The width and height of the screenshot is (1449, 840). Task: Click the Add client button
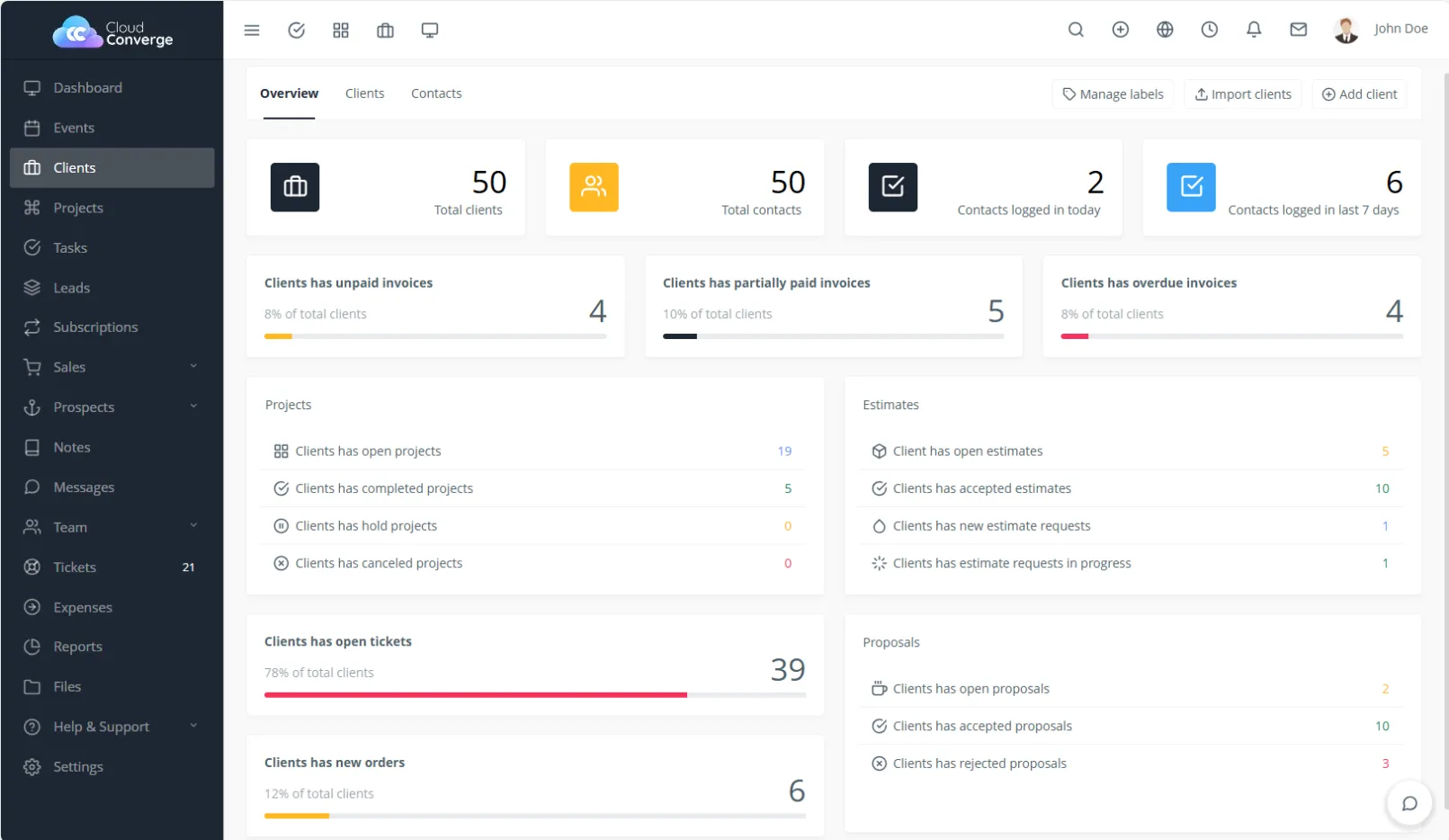pos(1359,94)
